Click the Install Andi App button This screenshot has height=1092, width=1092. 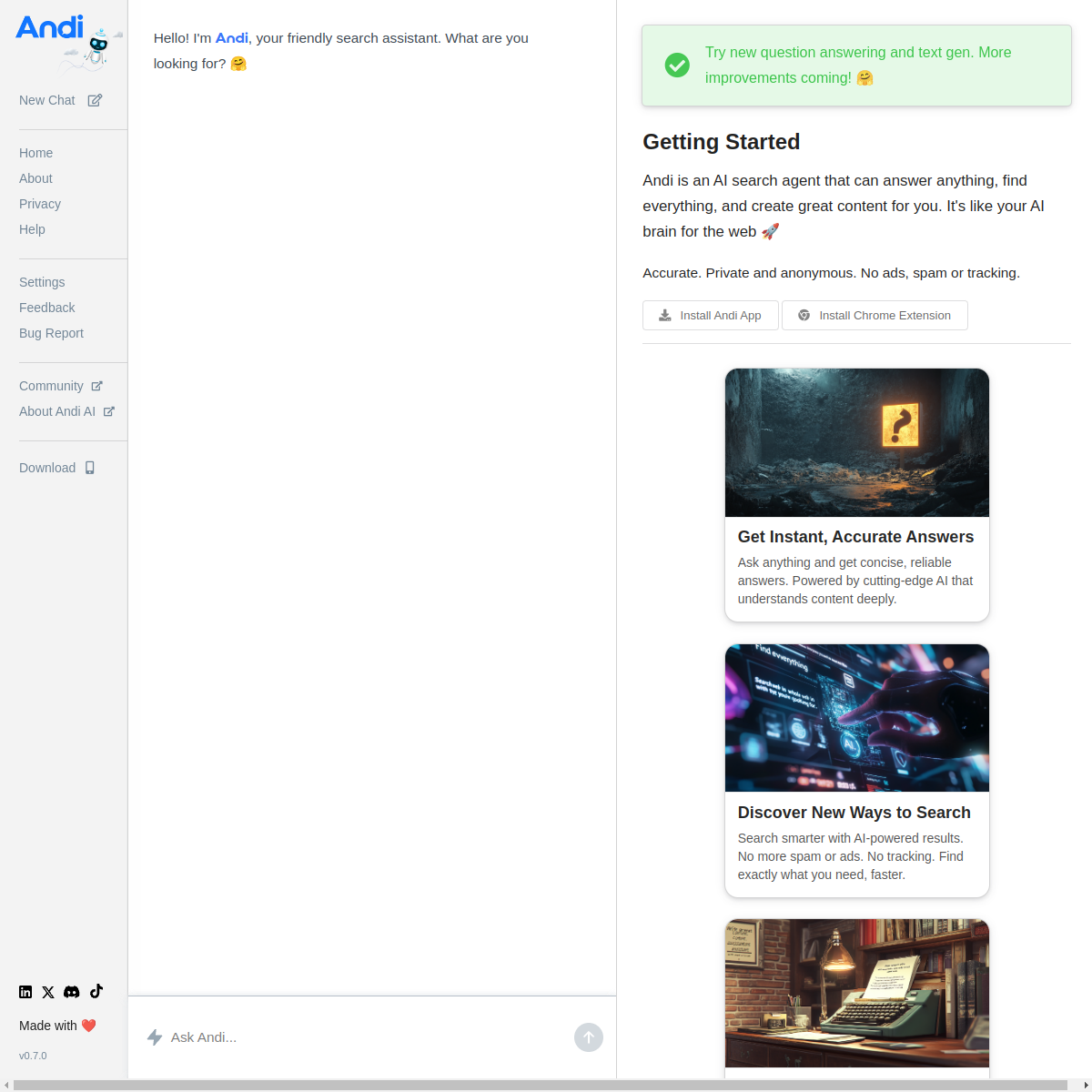point(710,315)
